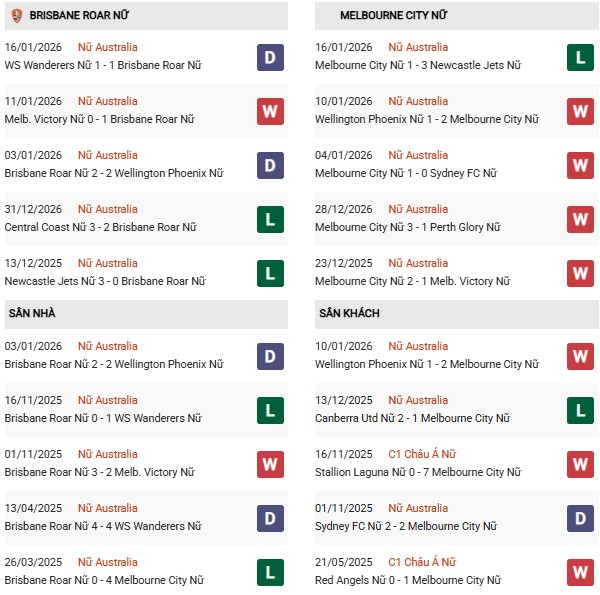This screenshot has height=595, width=600.
Task: Open match Newcastle Jets Nữ 3-0 Brisbane Roar Nữ
Action: [x=105, y=281]
